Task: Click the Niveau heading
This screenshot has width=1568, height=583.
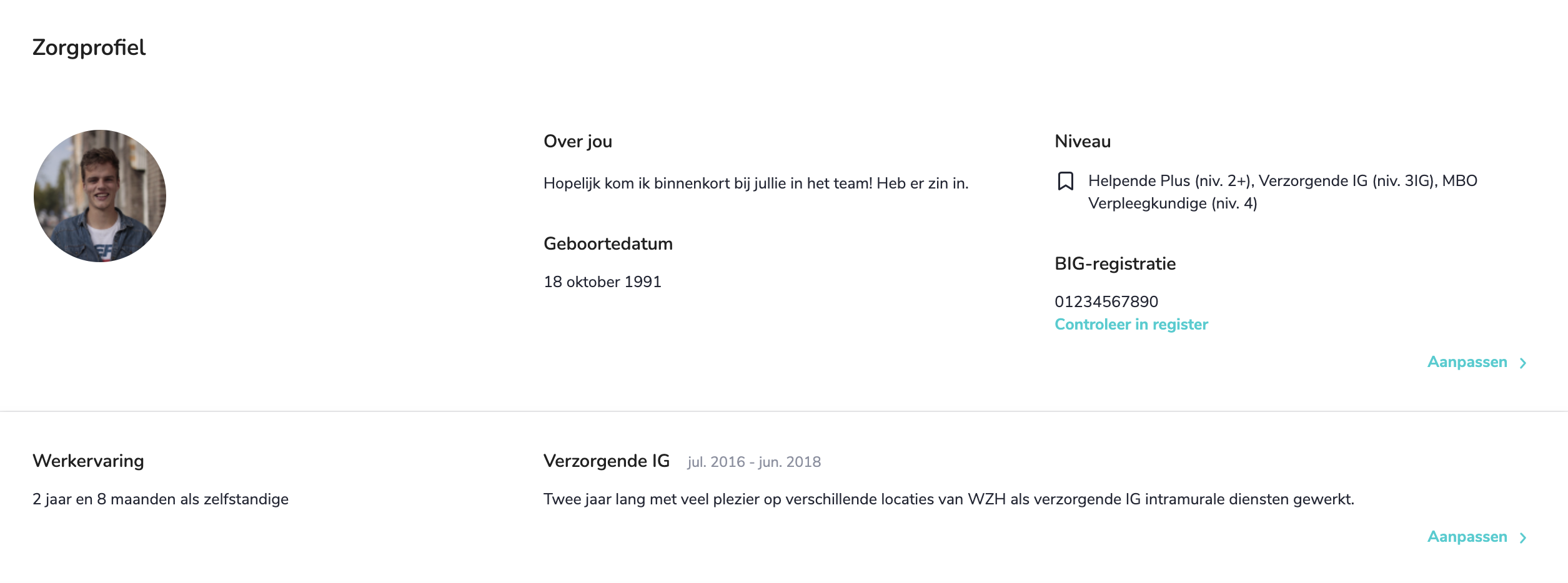Action: (1082, 142)
